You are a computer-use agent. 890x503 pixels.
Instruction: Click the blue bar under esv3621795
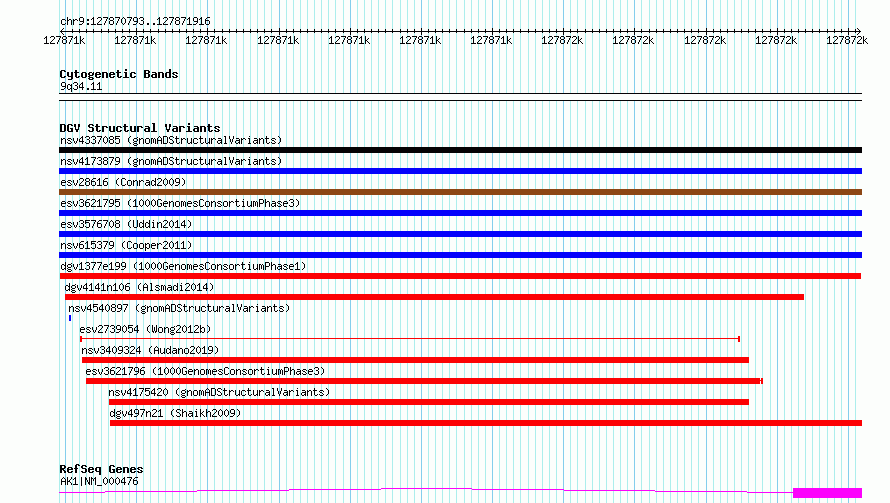click(x=460, y=213)
